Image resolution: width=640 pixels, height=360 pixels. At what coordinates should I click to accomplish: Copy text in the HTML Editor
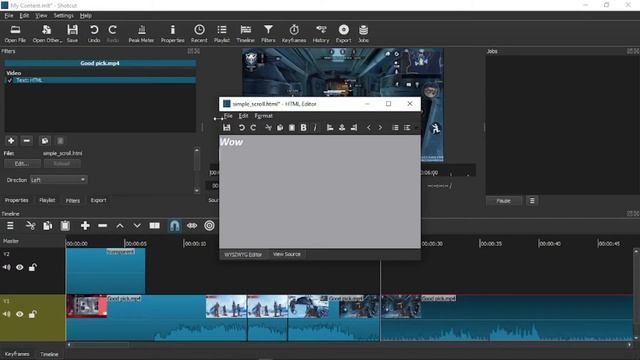pyautogui.click(x=280, y=128)
